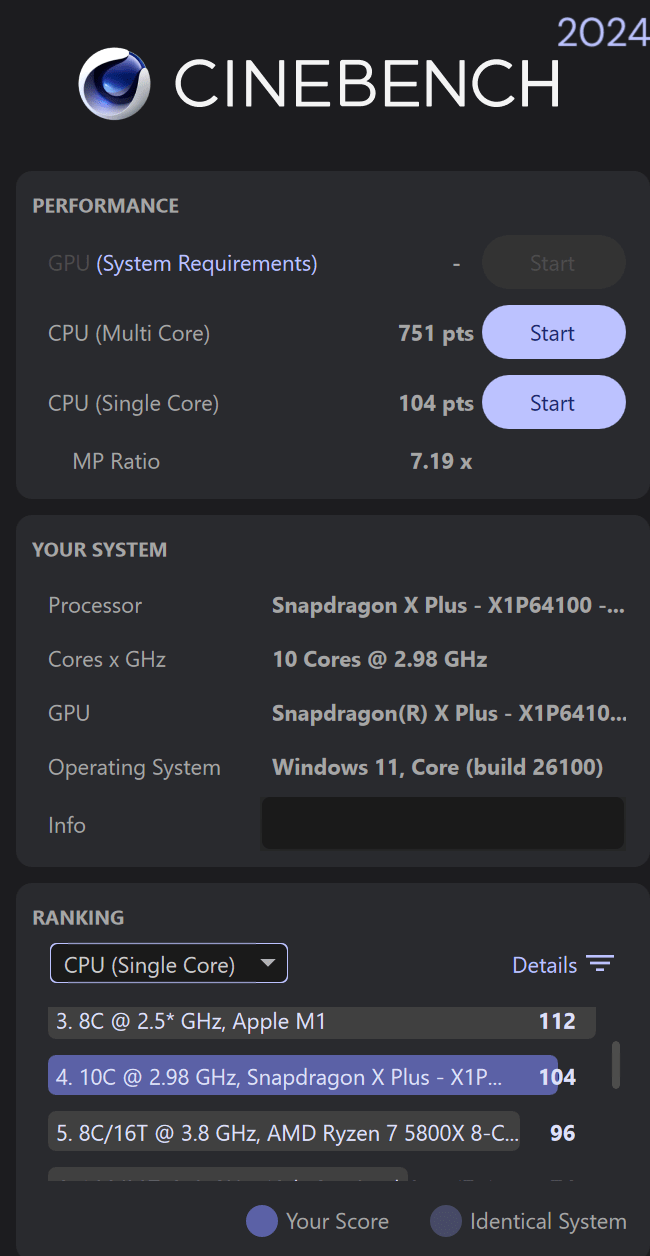Image resolution: width=650 pixels, height=1256 pixels.
Task: Select the Snapdragon X Plus ranking bar
Action: [302, 1077]
